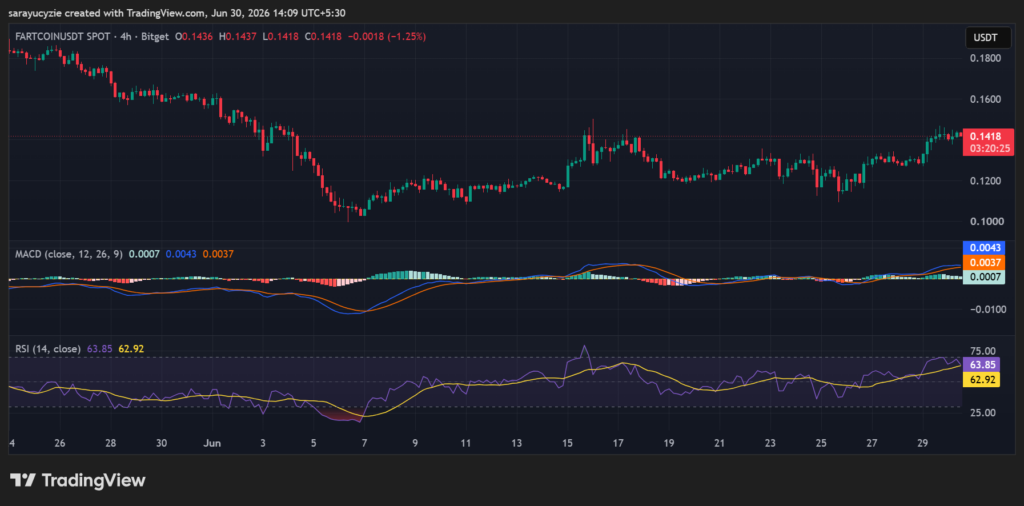Viewport: 1024px width, 506px height.
Task: Click the low value L0.1418
Action: coord(280,37)
